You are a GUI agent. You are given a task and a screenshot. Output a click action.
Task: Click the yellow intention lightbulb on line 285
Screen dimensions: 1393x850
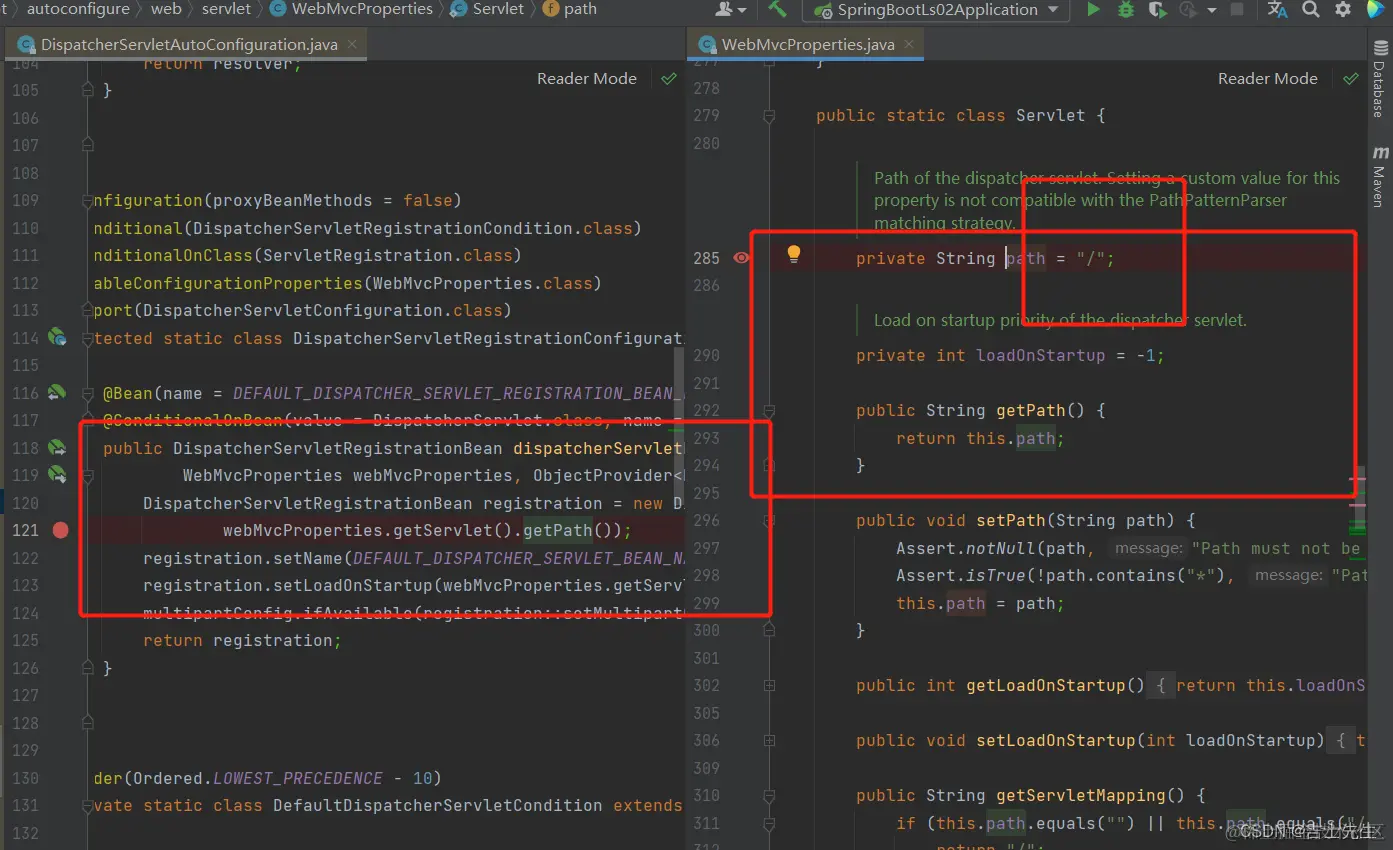[x=794, y=254]
